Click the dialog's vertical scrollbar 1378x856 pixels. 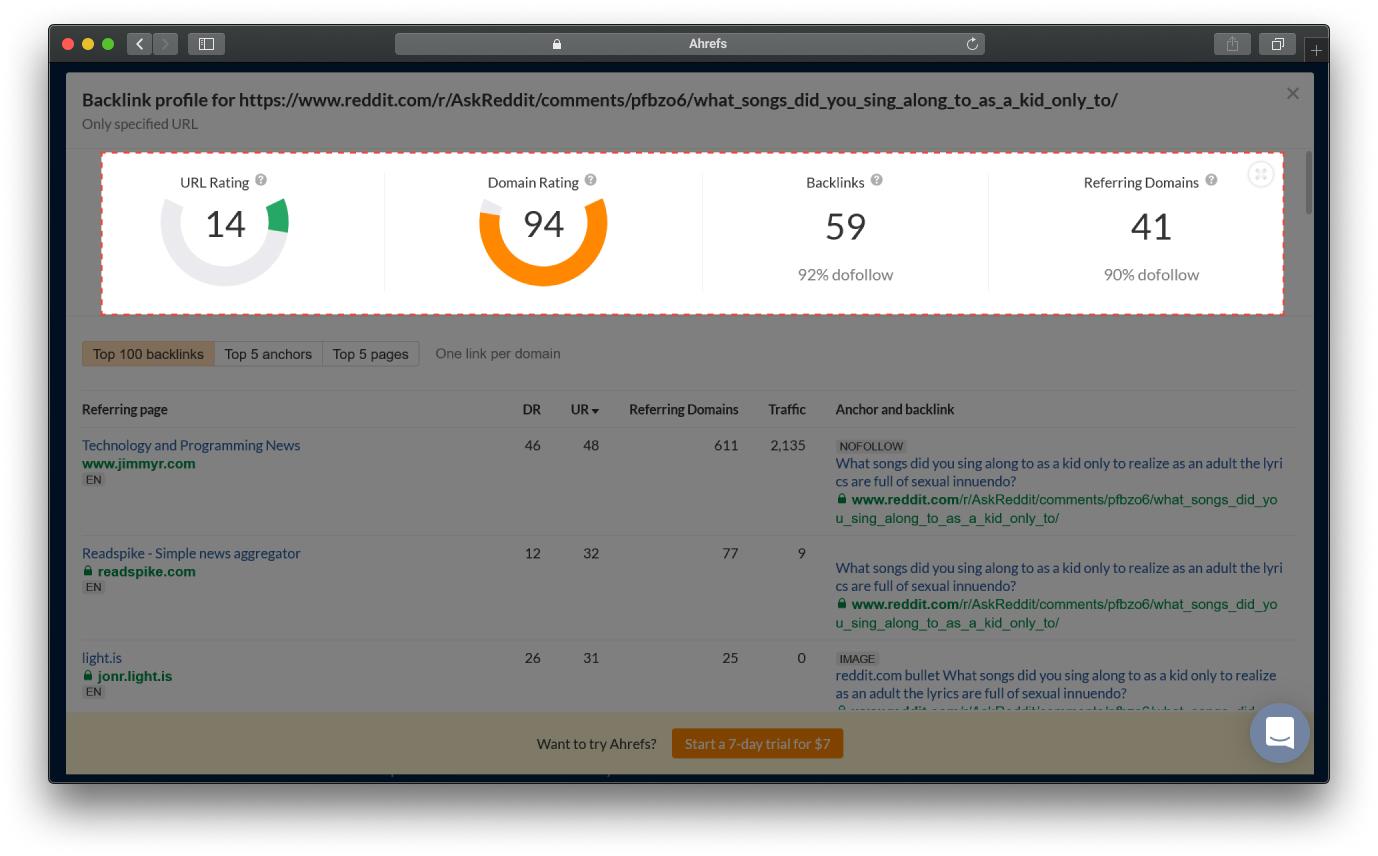point(1308,182)
